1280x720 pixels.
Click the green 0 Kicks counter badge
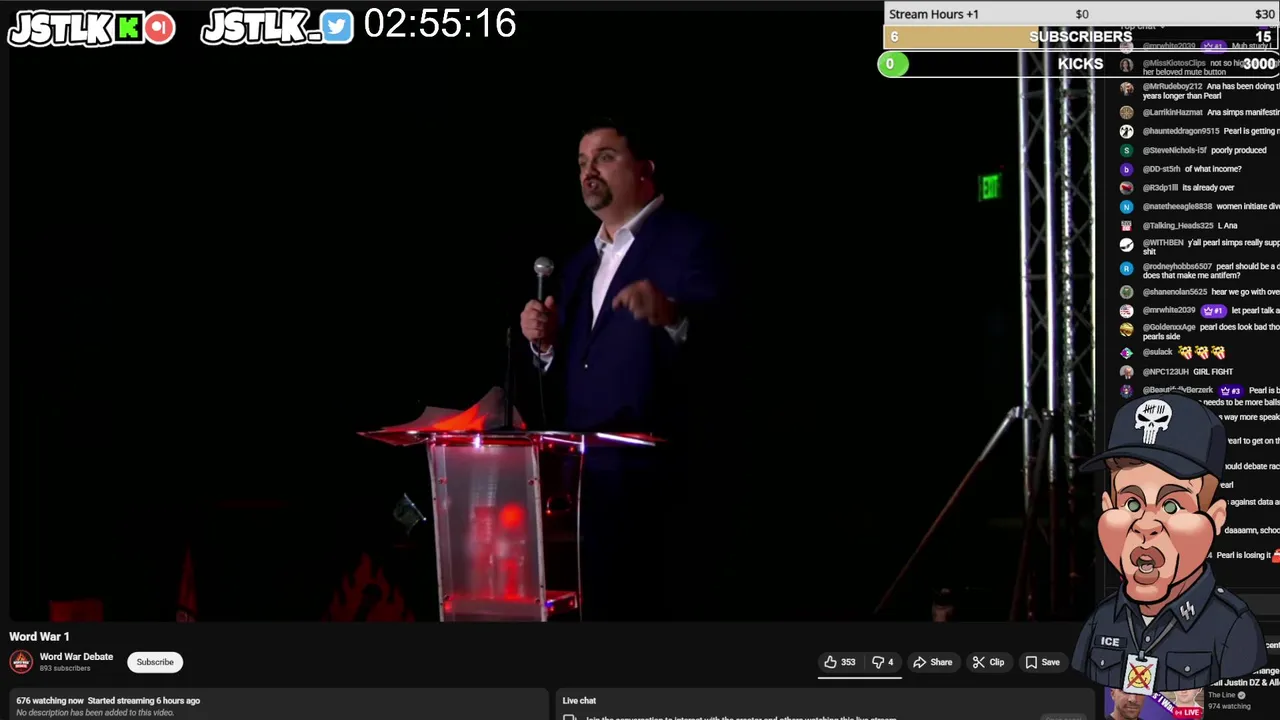click(892, 64)
